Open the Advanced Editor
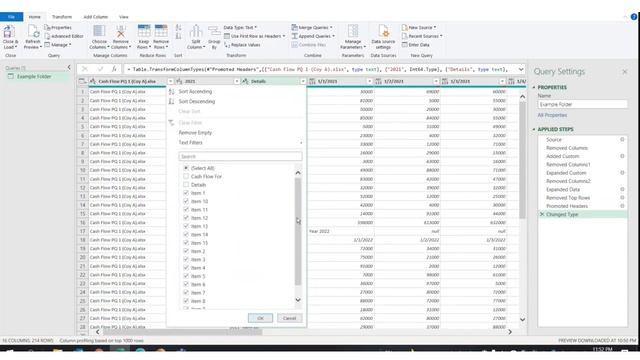The width and height of the screenshot is (640, 360). (x=64, y=36)
